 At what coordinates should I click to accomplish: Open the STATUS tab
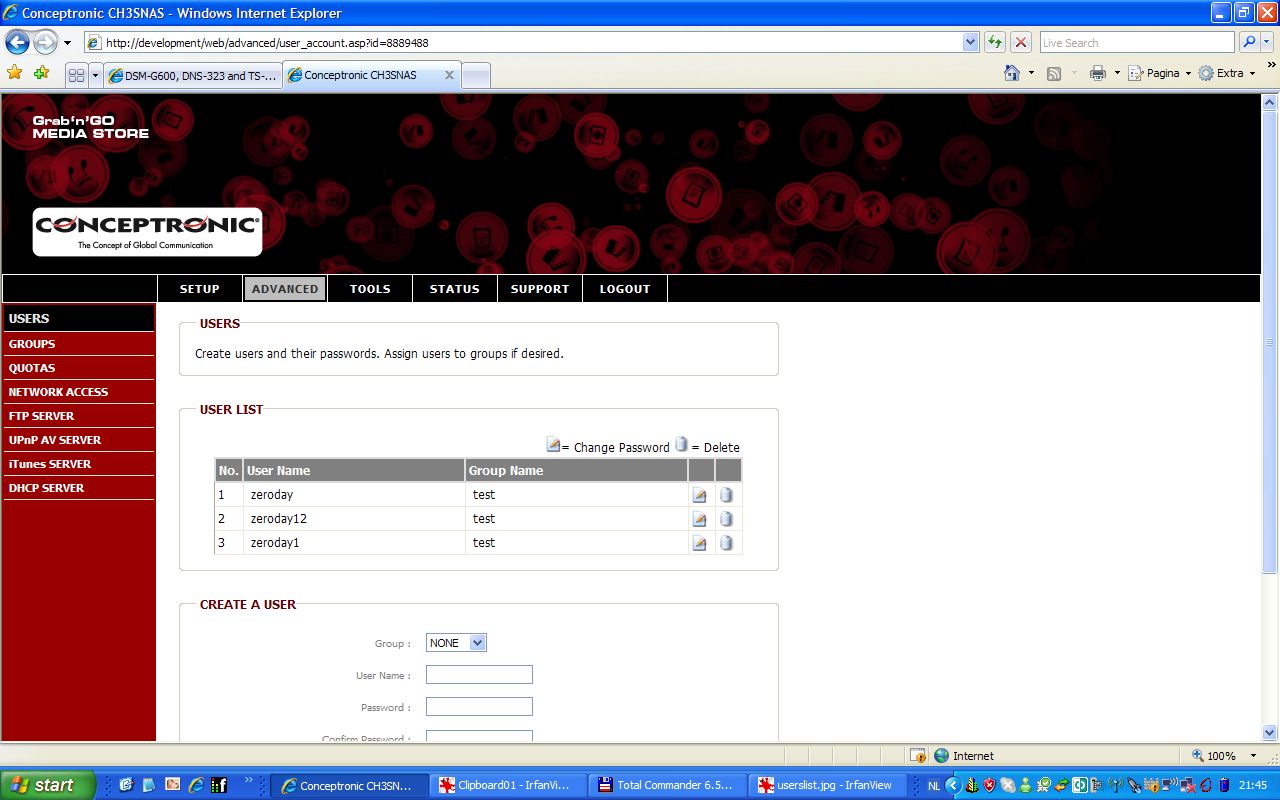click(455, 289)
